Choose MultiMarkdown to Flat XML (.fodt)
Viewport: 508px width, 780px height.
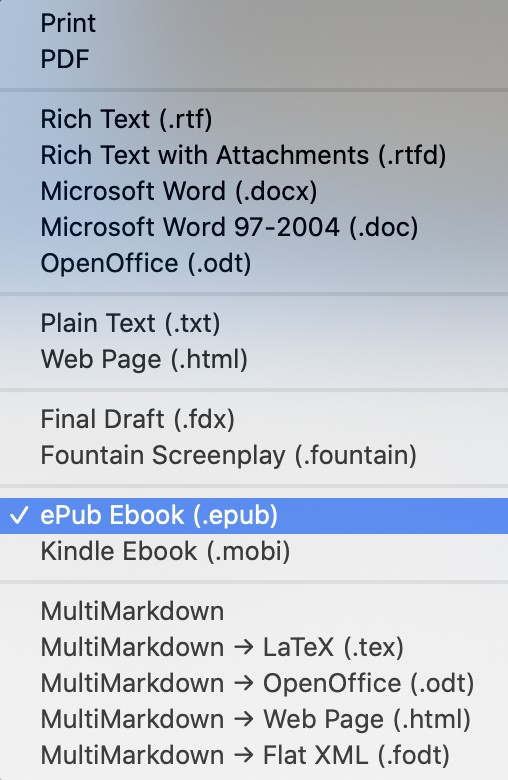(254, 755)
